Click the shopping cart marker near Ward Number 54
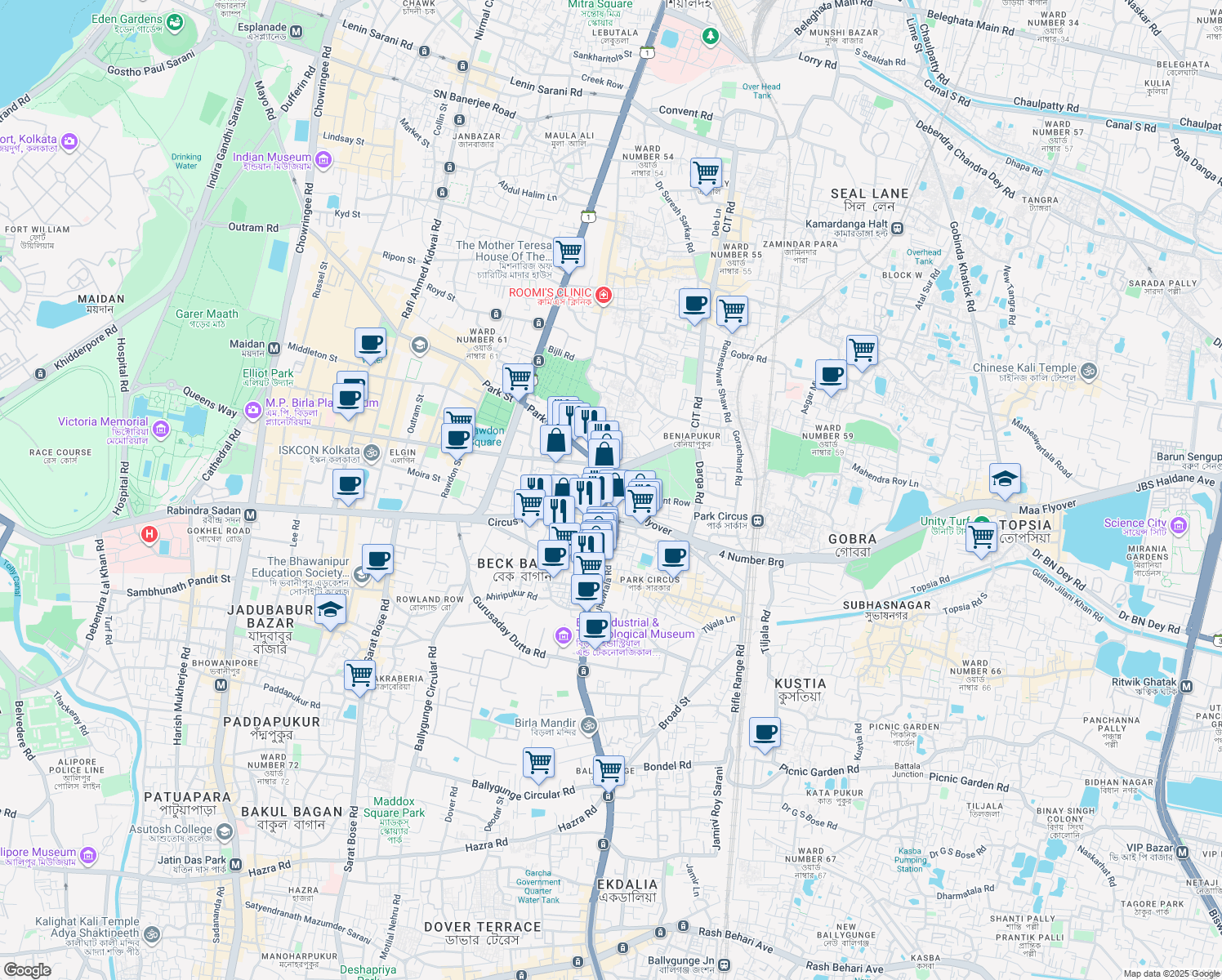 coord(706,174)
